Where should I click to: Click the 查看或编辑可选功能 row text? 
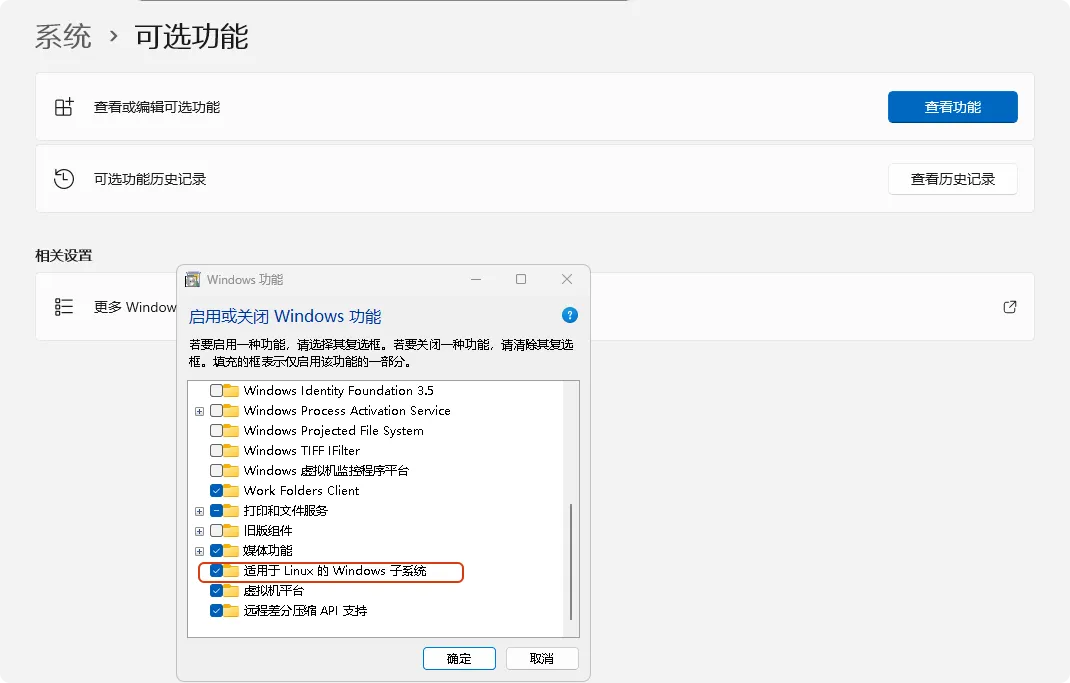click(x=157, y=107)
